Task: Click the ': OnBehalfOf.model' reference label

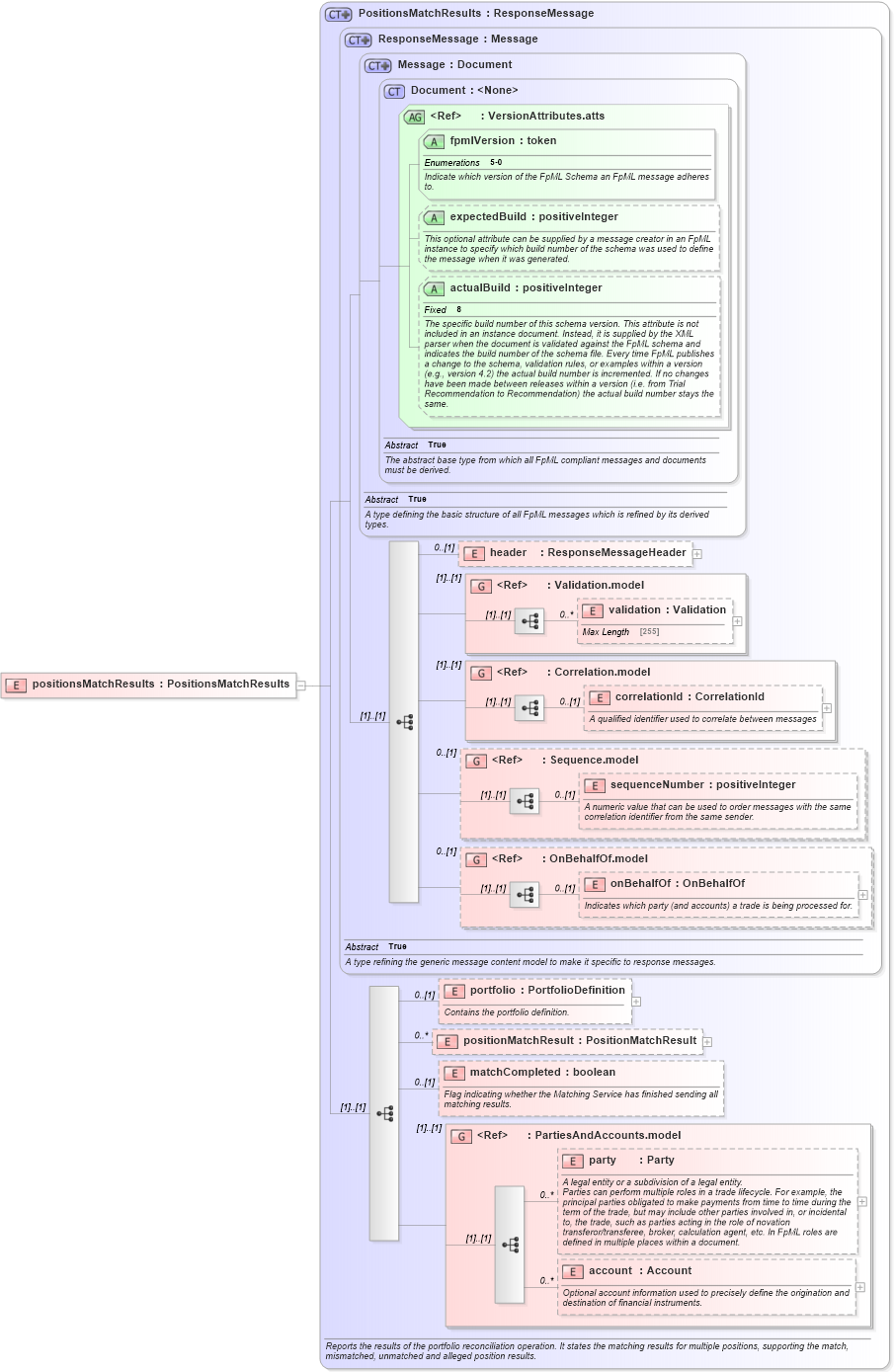Action: [595, 859]
